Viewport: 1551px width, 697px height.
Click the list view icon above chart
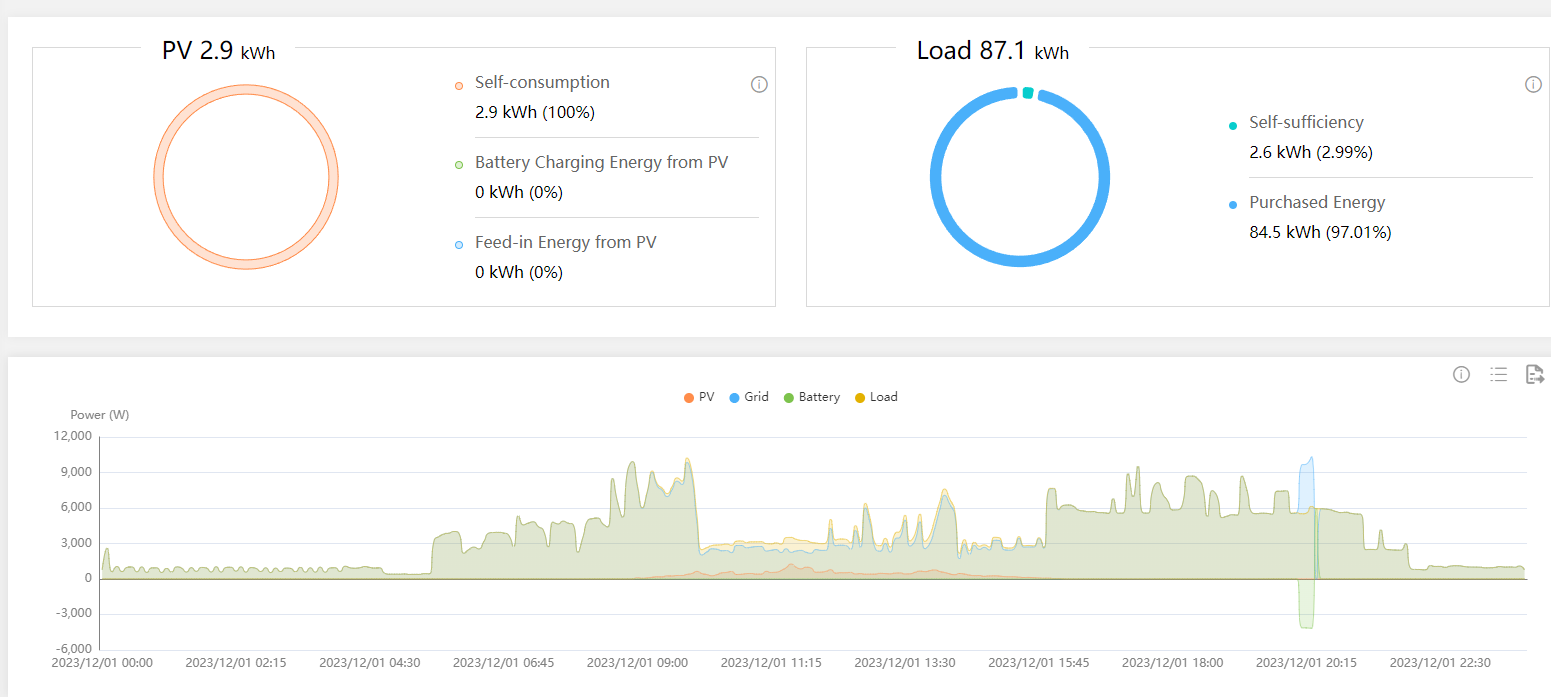click(x=1498, y=375)
